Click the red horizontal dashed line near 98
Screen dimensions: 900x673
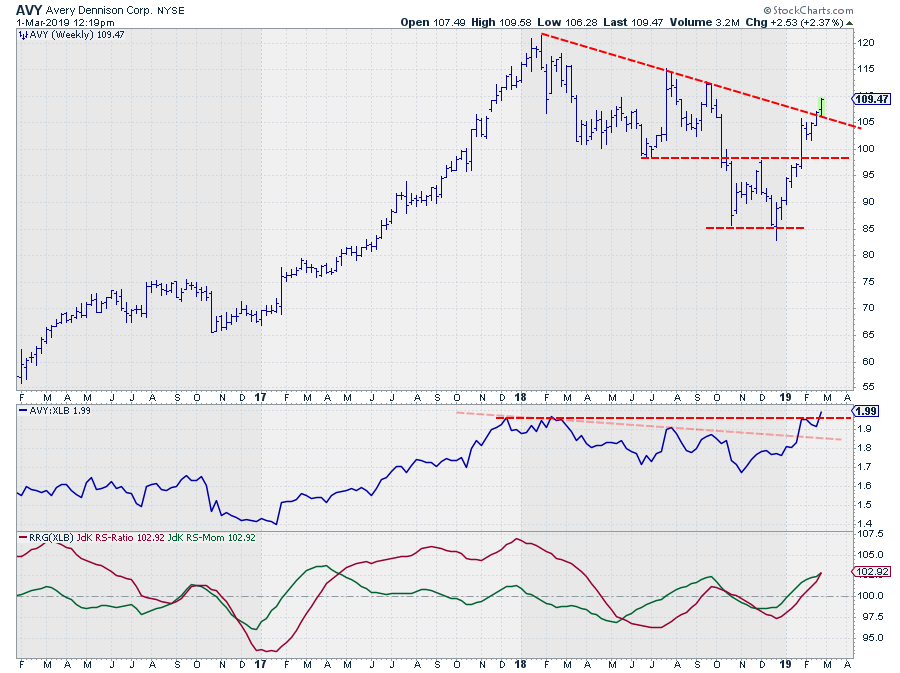(745, 158)
